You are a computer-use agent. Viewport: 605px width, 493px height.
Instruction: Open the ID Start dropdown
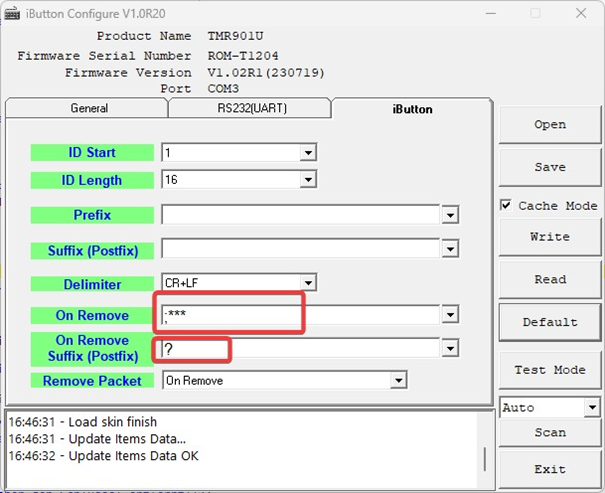pyautogui.click(x=308, y=153)
